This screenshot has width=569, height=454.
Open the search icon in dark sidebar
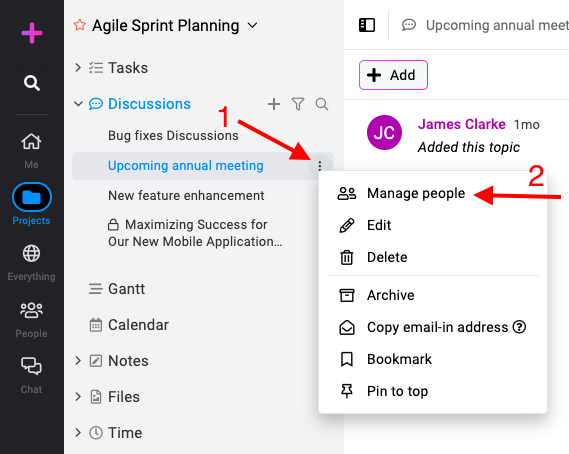[32, 83]
